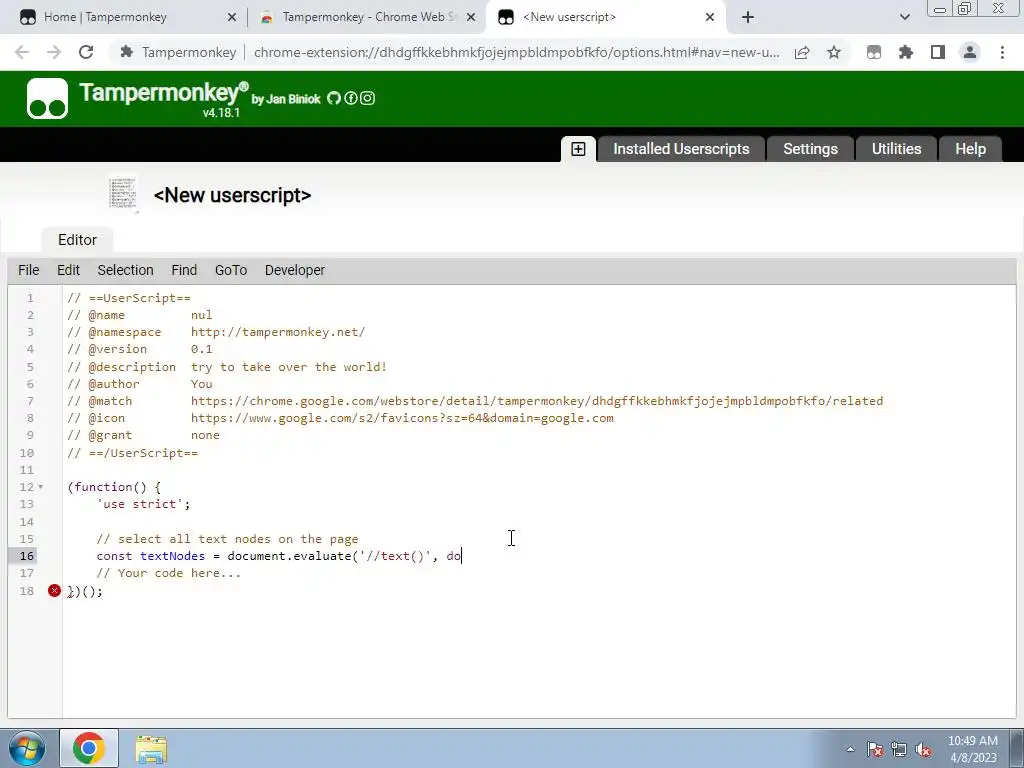Open the Developer menu
Screen dimensions: 1024x768
pos(295,270)
